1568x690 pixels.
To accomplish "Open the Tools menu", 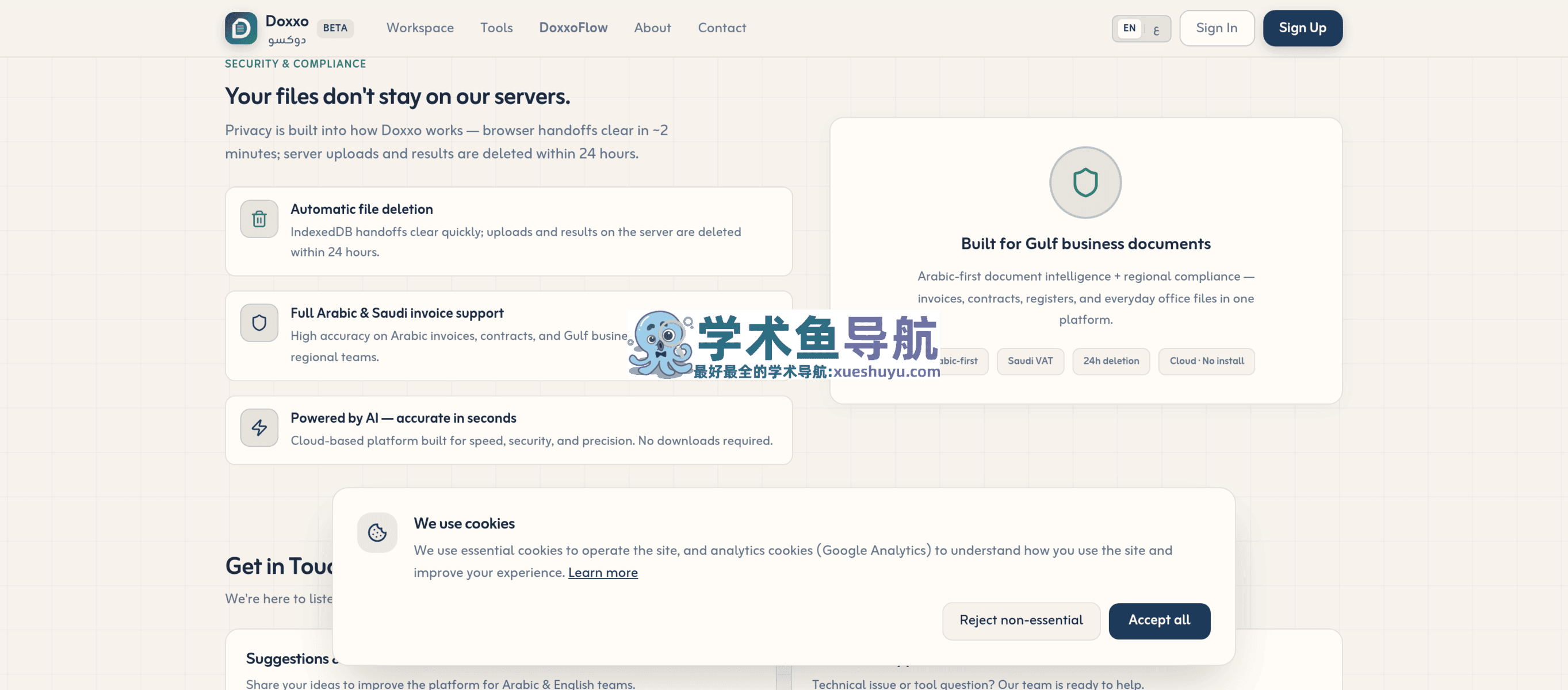I will 496,28.
